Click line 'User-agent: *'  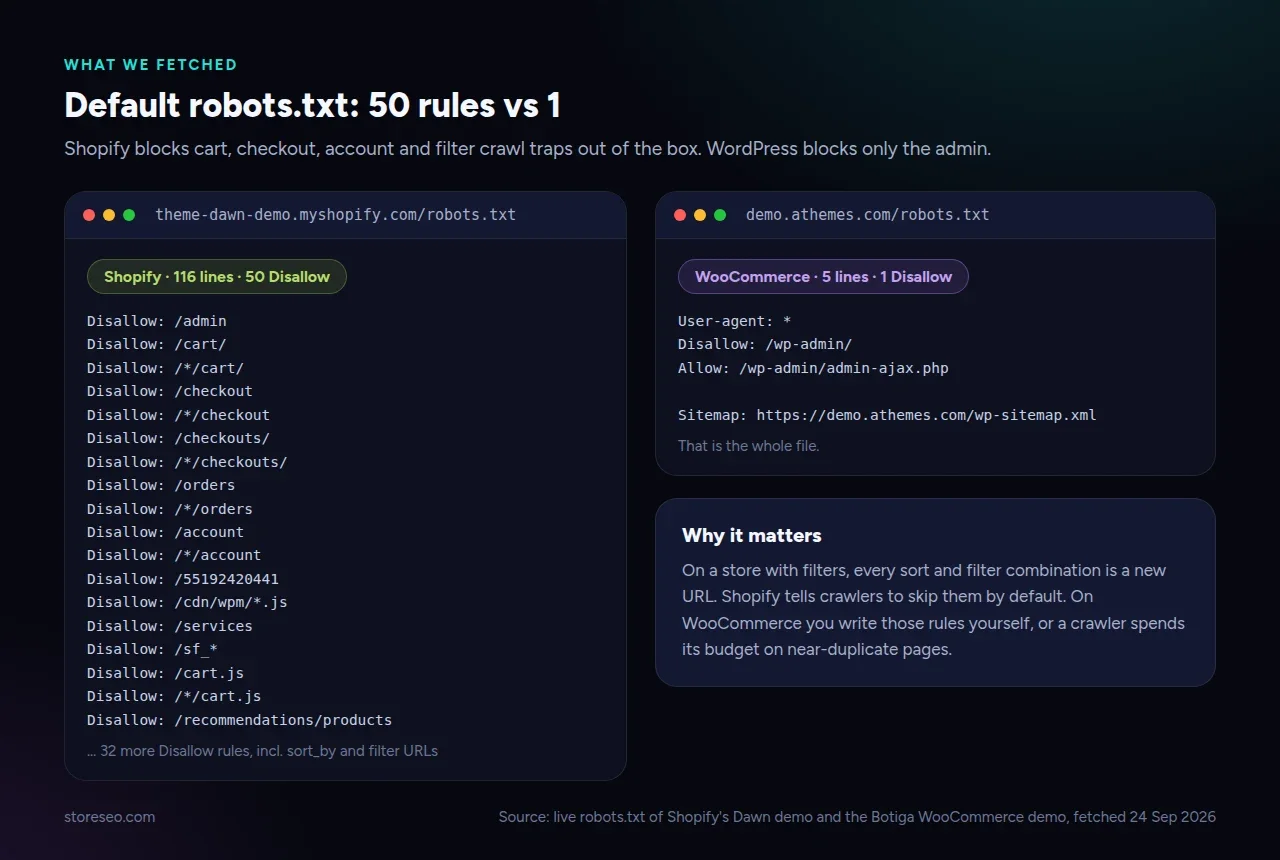(x=735, y=321)
